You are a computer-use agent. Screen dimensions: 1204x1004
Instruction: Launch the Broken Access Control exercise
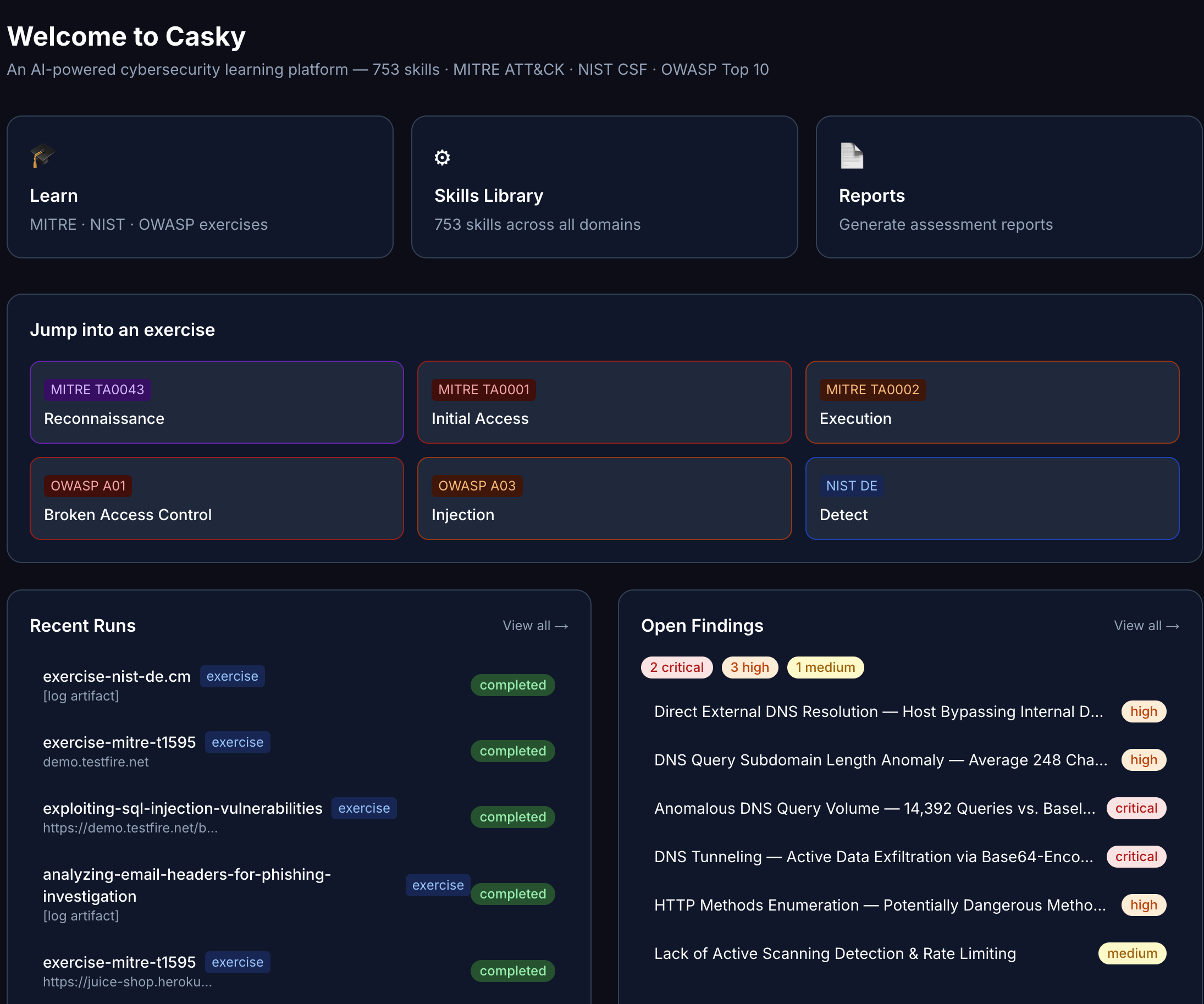click(217, 498)
